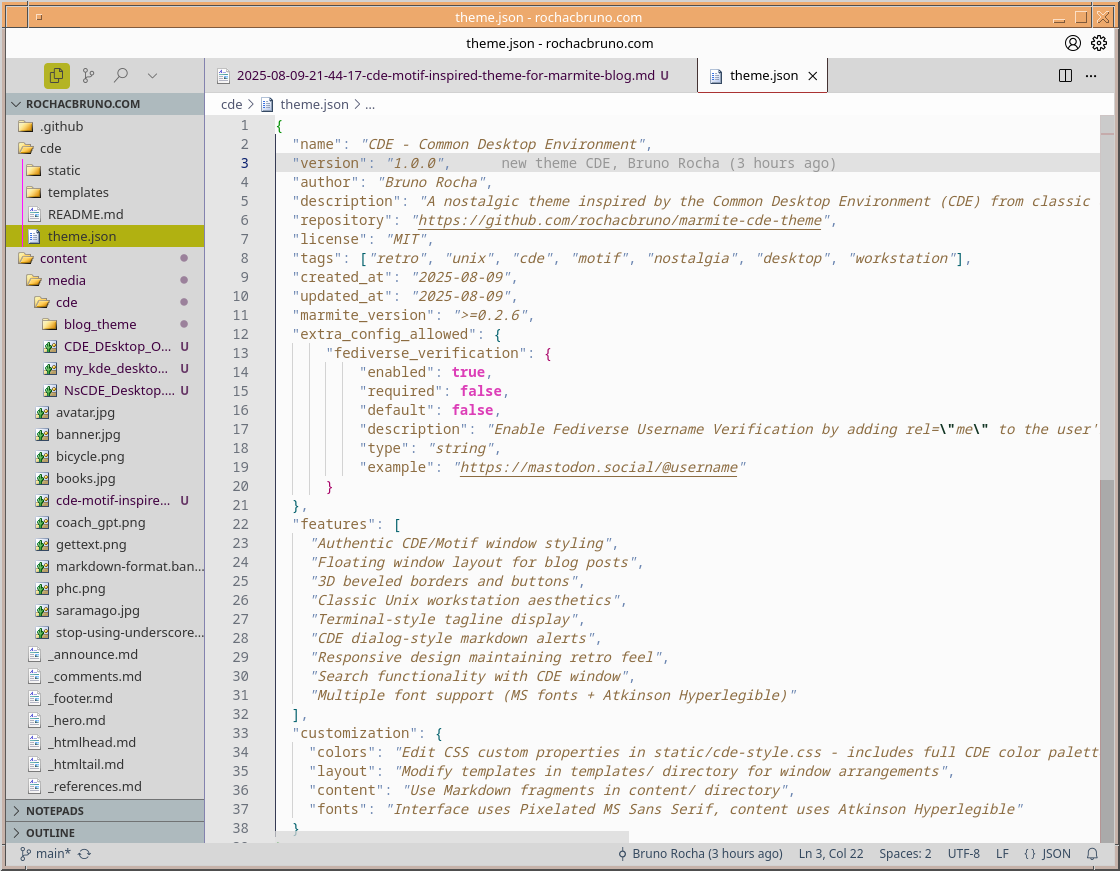The width and height of the screenshot is (1120, 871).
Task: Open bicycle.png in the explorer
Action: [x=105, y=457]
